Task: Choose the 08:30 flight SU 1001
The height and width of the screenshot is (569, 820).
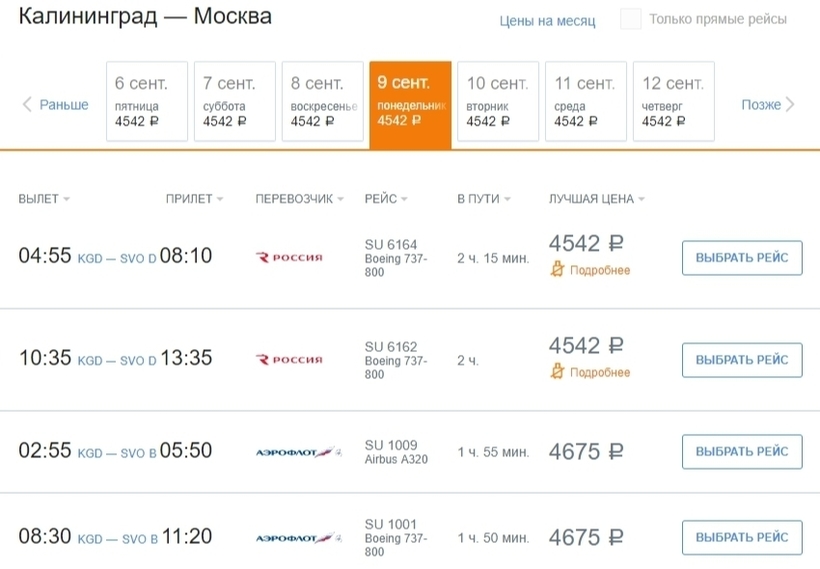Action: (742, 538)
